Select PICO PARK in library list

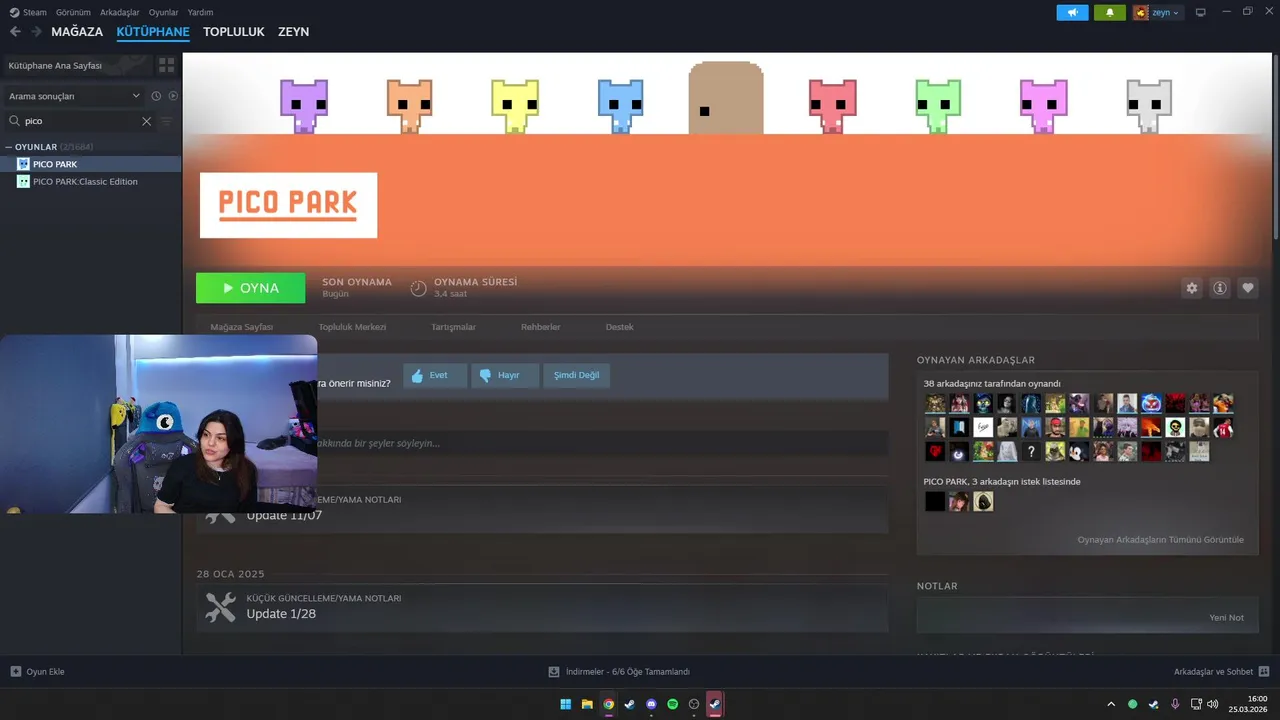click(91, 164)
